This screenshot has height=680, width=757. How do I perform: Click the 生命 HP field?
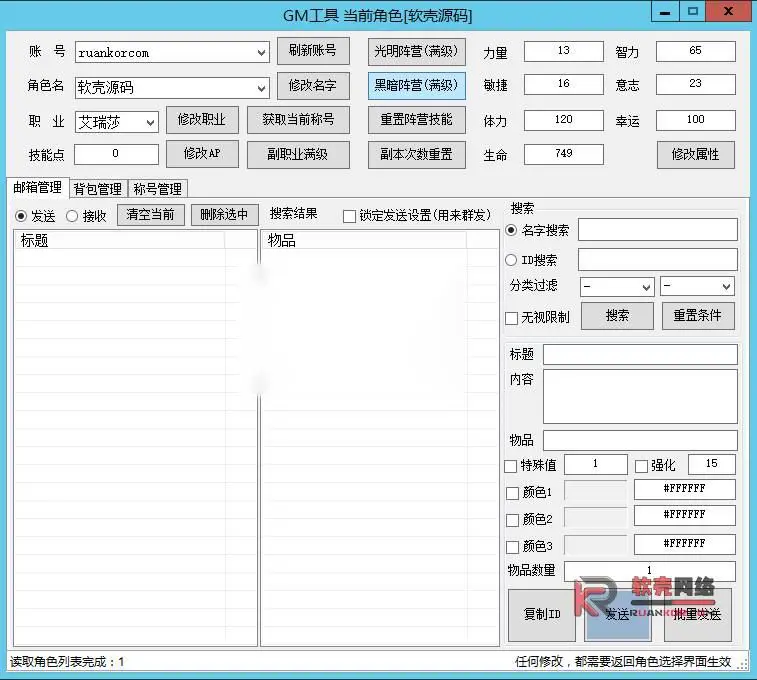(564, 154)
